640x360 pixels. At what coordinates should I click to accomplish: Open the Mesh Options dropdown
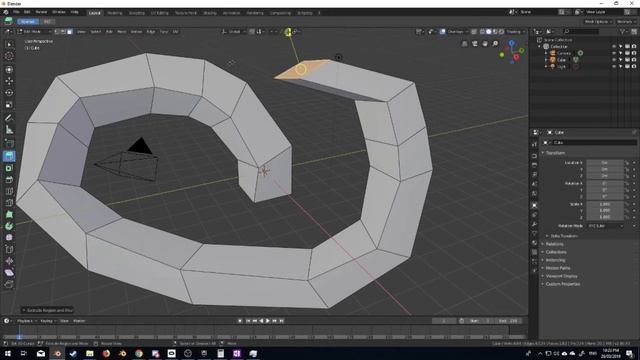(598, 22)
